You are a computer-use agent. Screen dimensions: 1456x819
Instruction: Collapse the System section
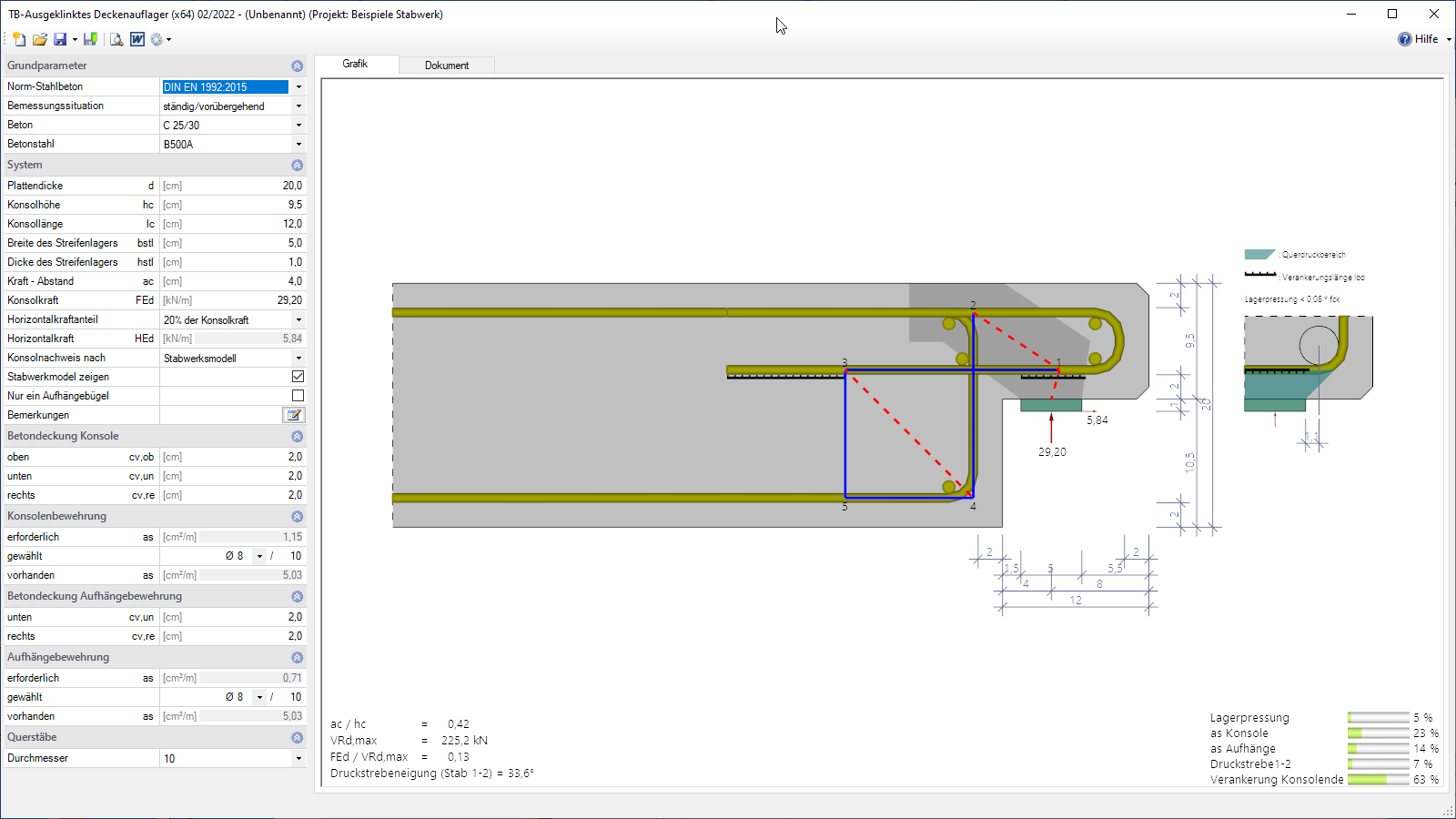point(297,166)
